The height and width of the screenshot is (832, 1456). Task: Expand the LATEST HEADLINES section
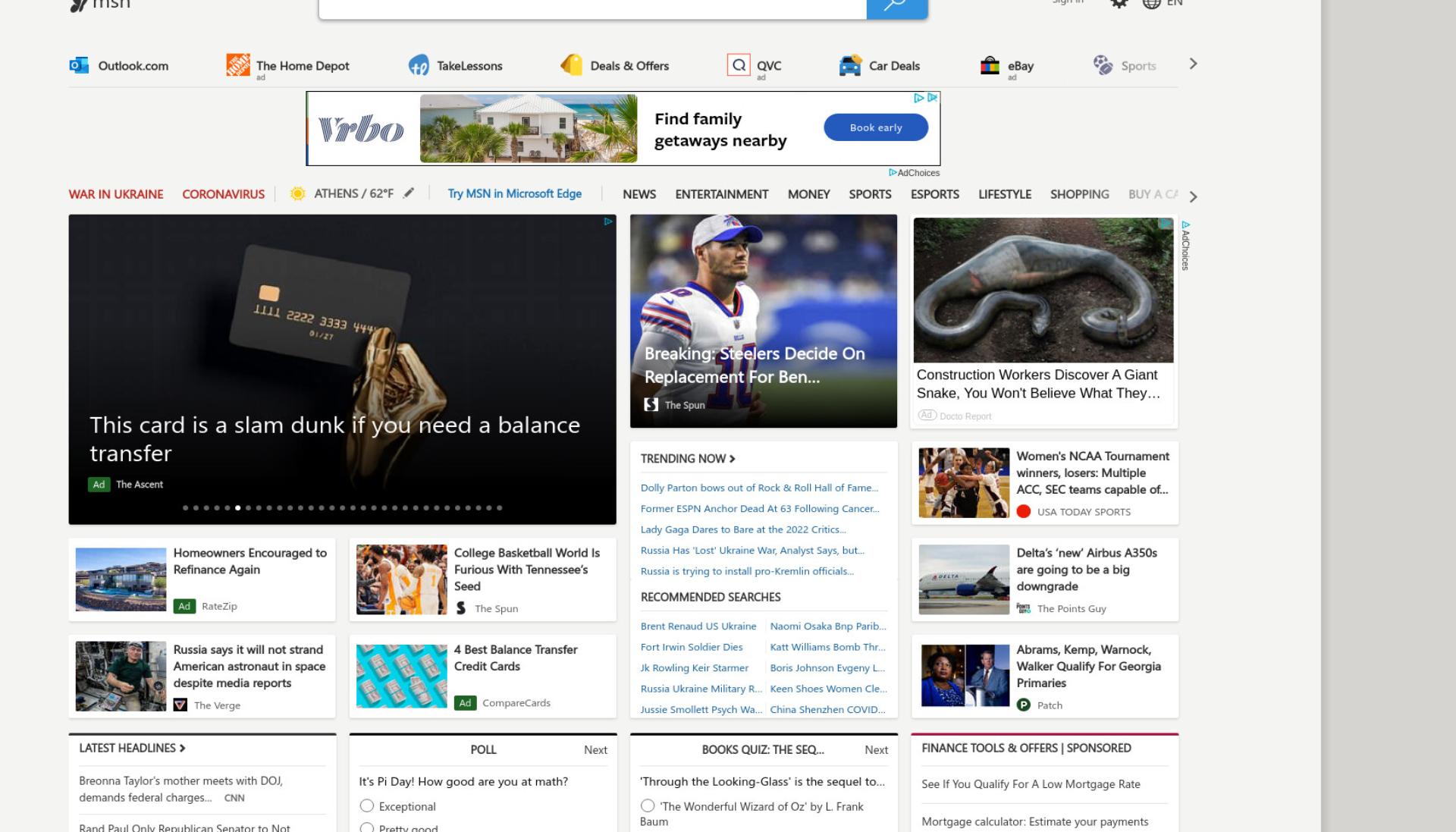click(x=132, y=748)
